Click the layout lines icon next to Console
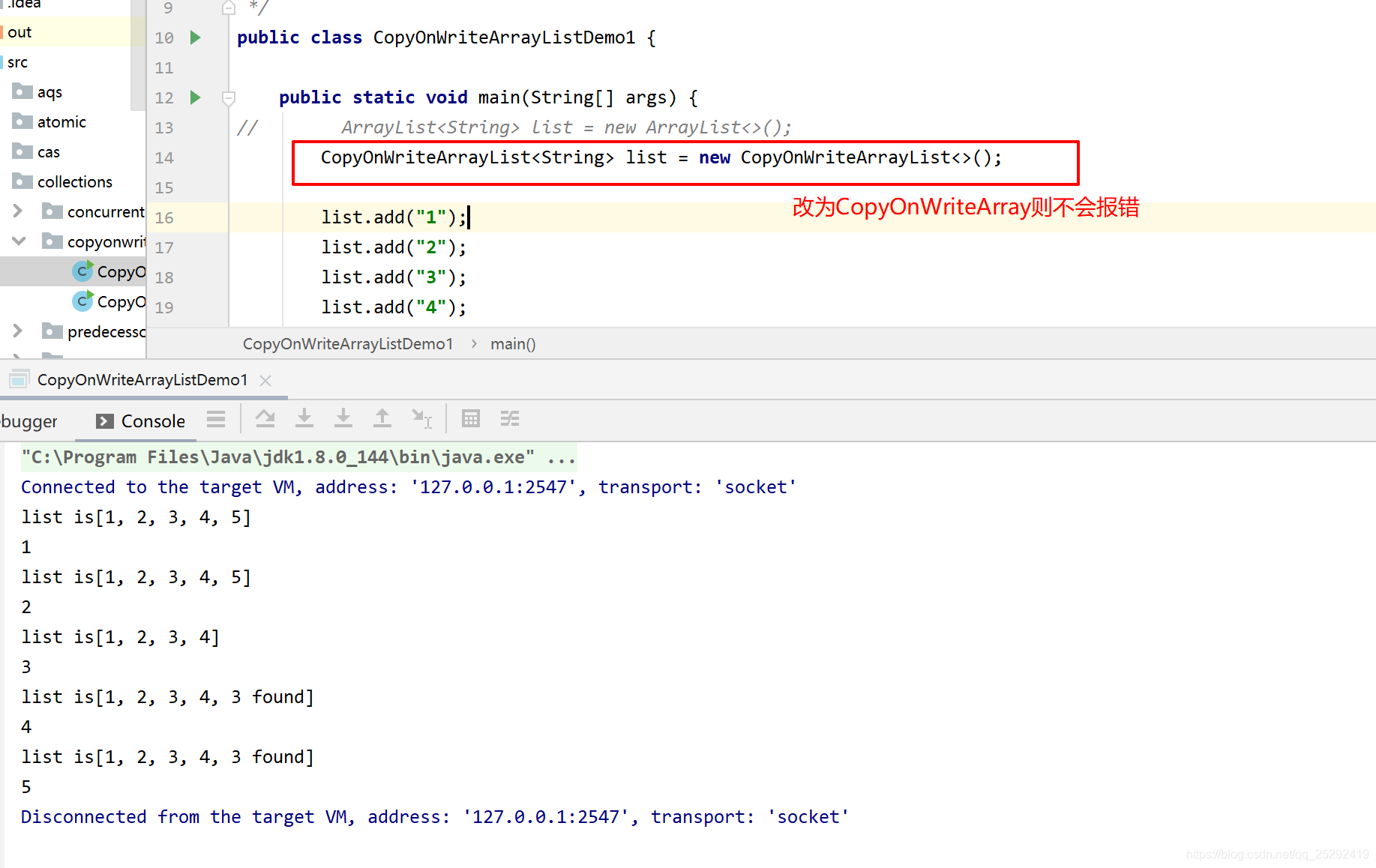 click(x=216, y=419)
